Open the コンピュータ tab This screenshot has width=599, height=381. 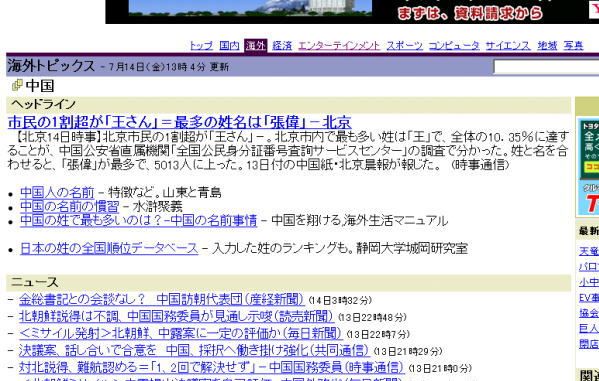454,46
